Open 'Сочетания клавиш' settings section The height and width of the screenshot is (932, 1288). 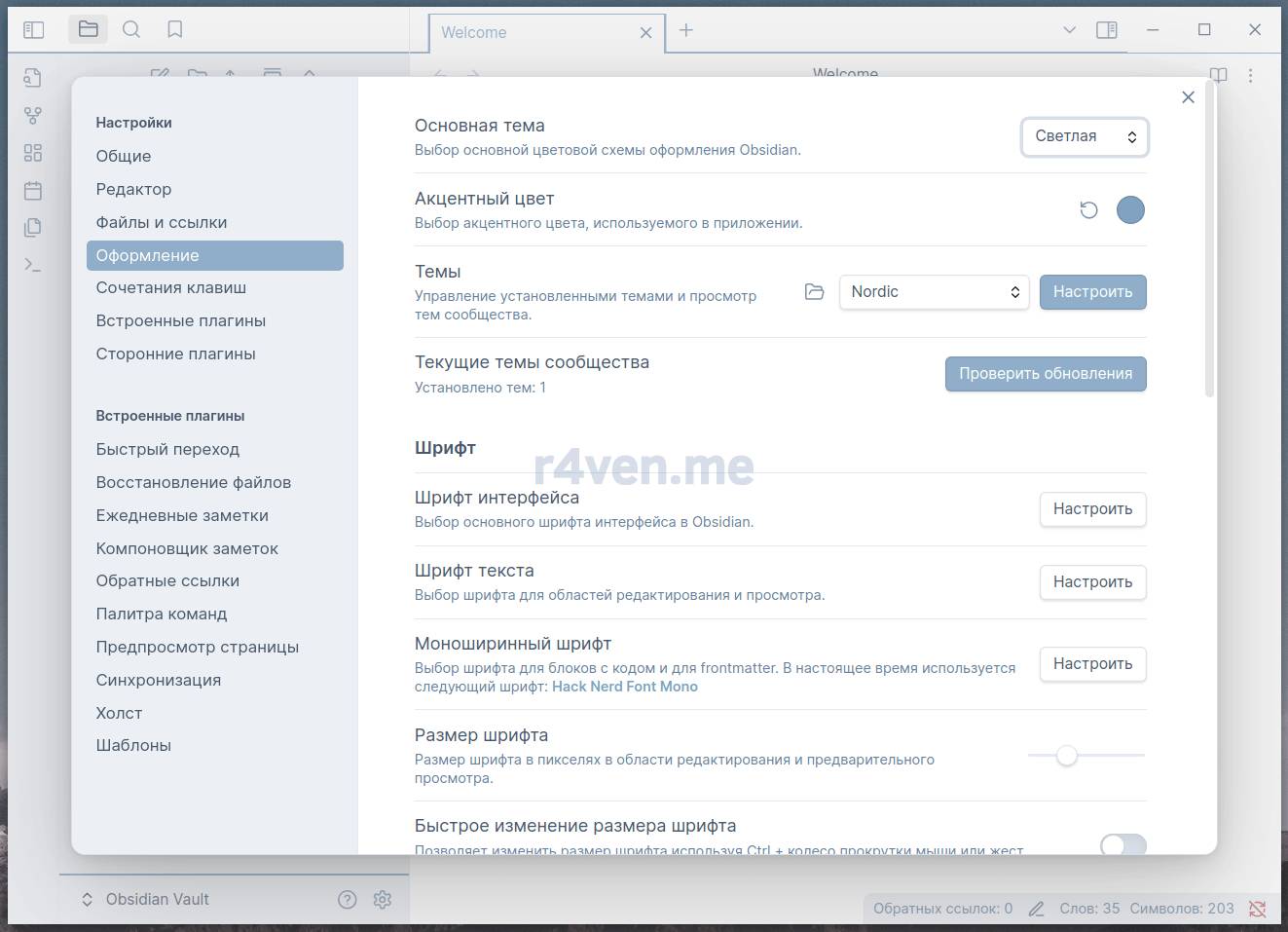click(x=170, y=287)
